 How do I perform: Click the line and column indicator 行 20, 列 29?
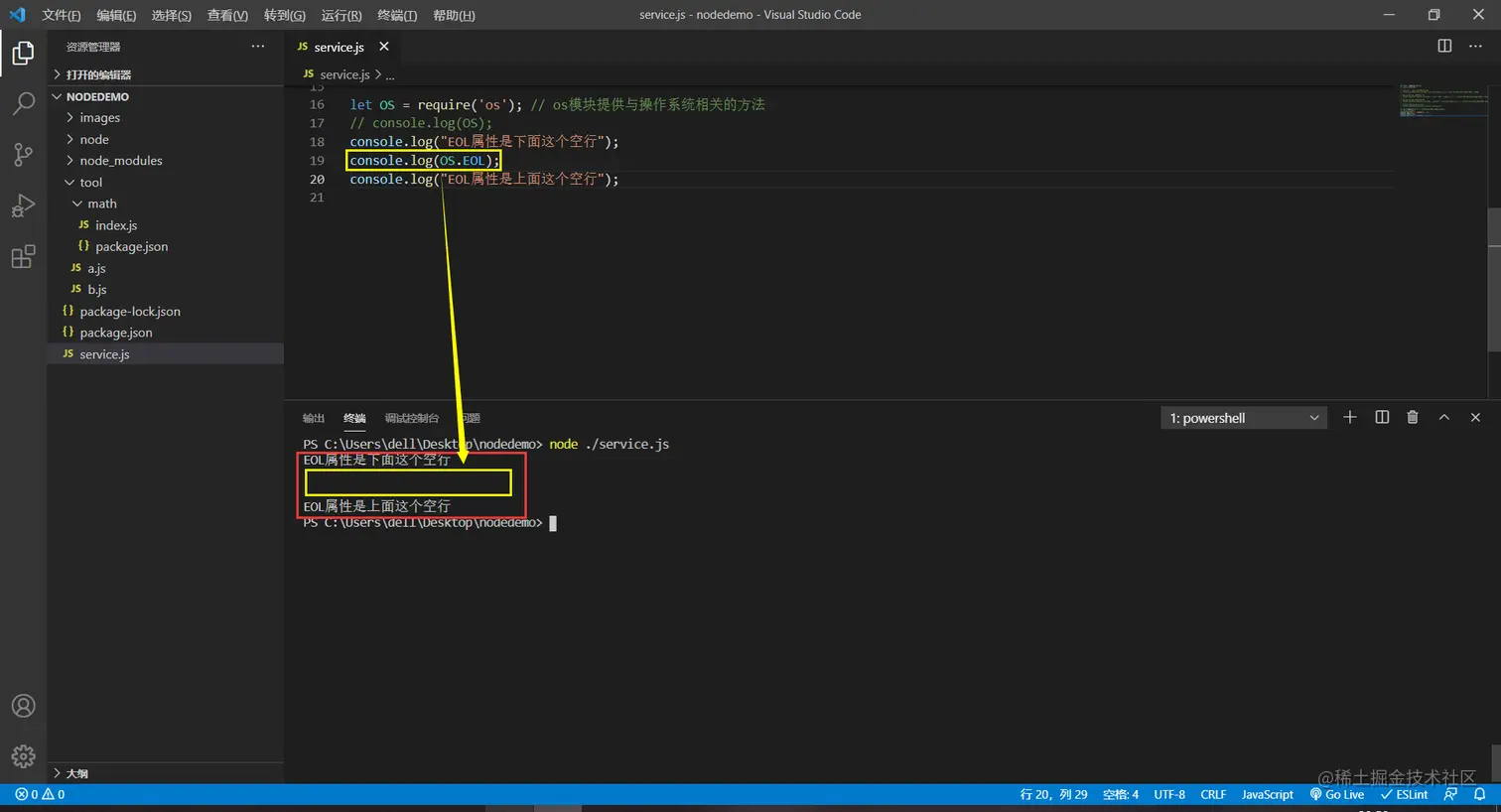click(x=1053, y=794)
